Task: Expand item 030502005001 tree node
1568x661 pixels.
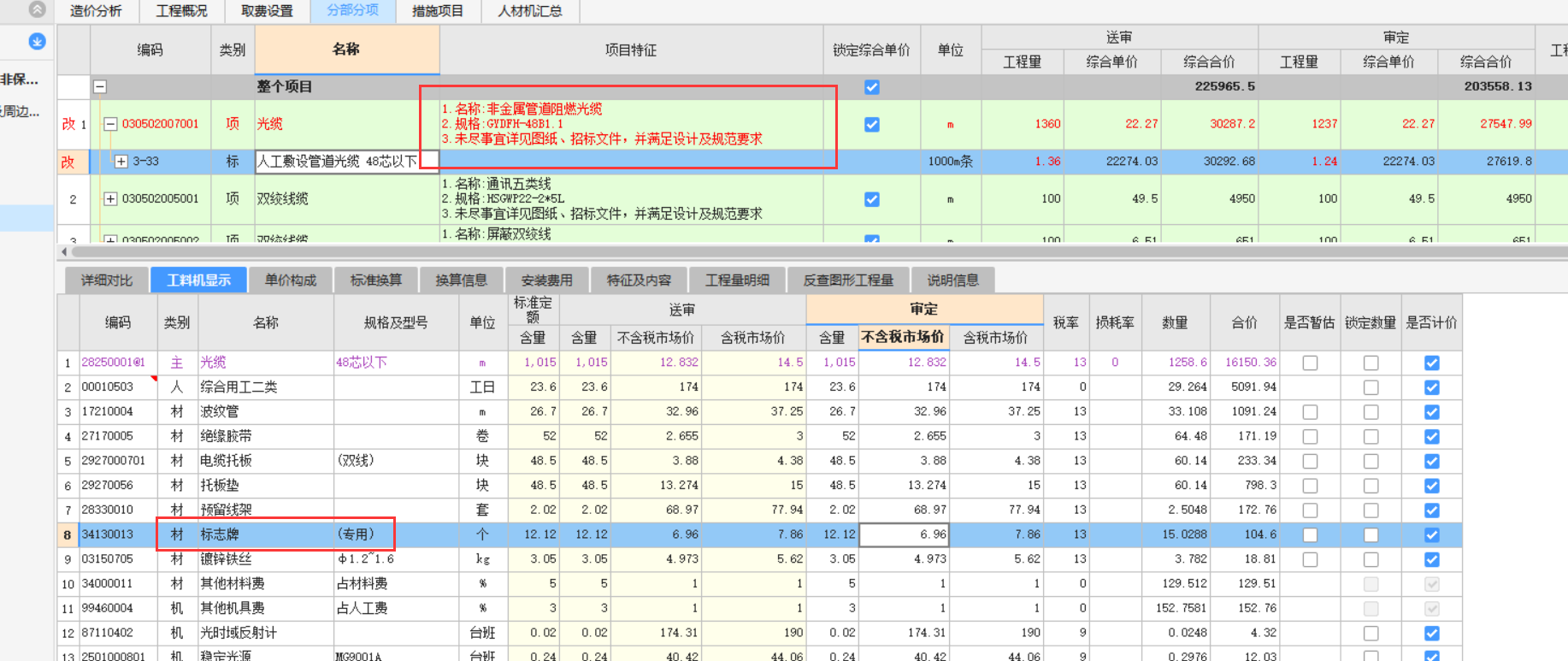Action: pos(110,198)
